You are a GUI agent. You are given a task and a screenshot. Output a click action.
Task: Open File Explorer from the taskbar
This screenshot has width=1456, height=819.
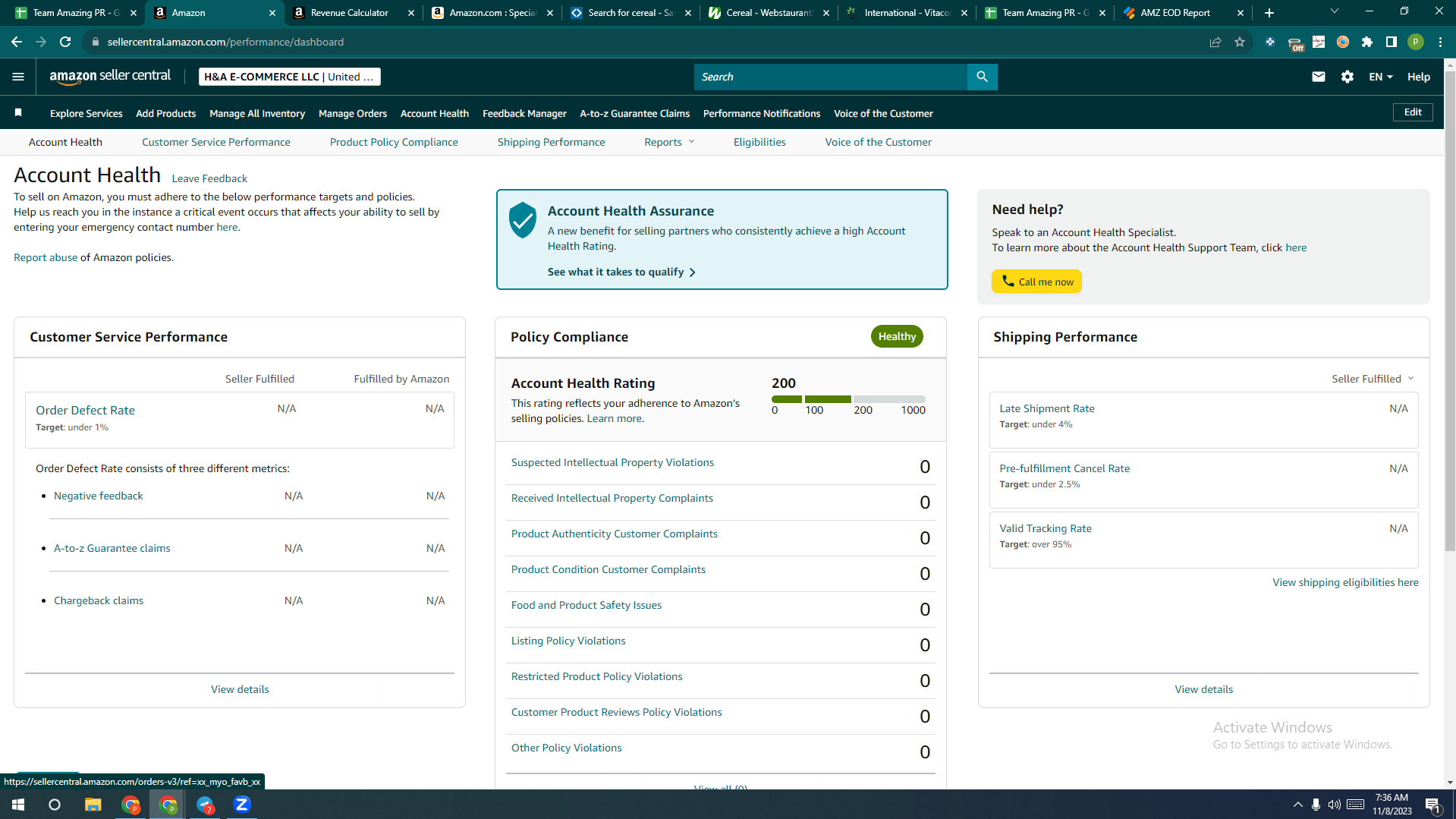pos(93,805)
